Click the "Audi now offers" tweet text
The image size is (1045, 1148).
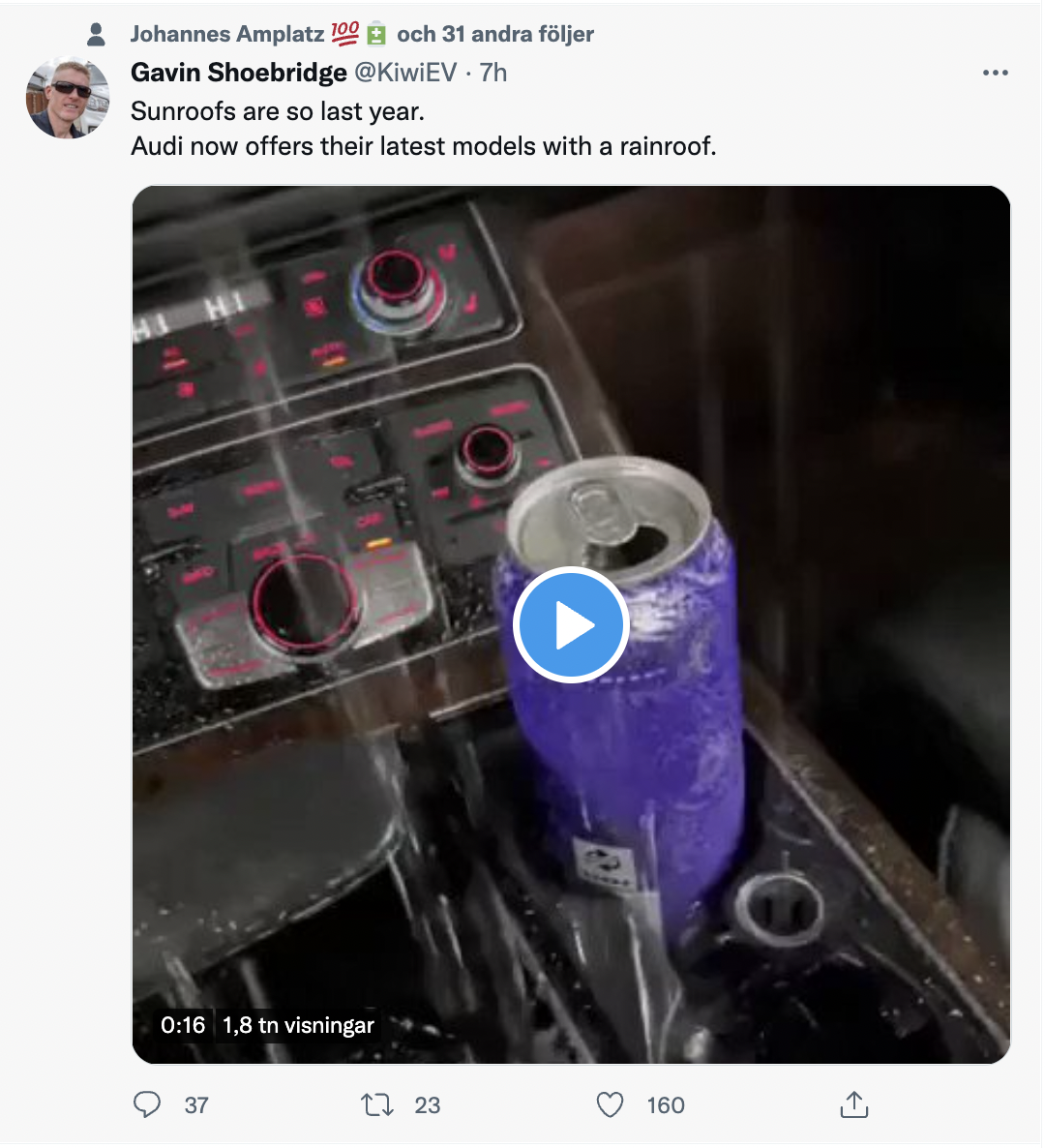point(423,146)
